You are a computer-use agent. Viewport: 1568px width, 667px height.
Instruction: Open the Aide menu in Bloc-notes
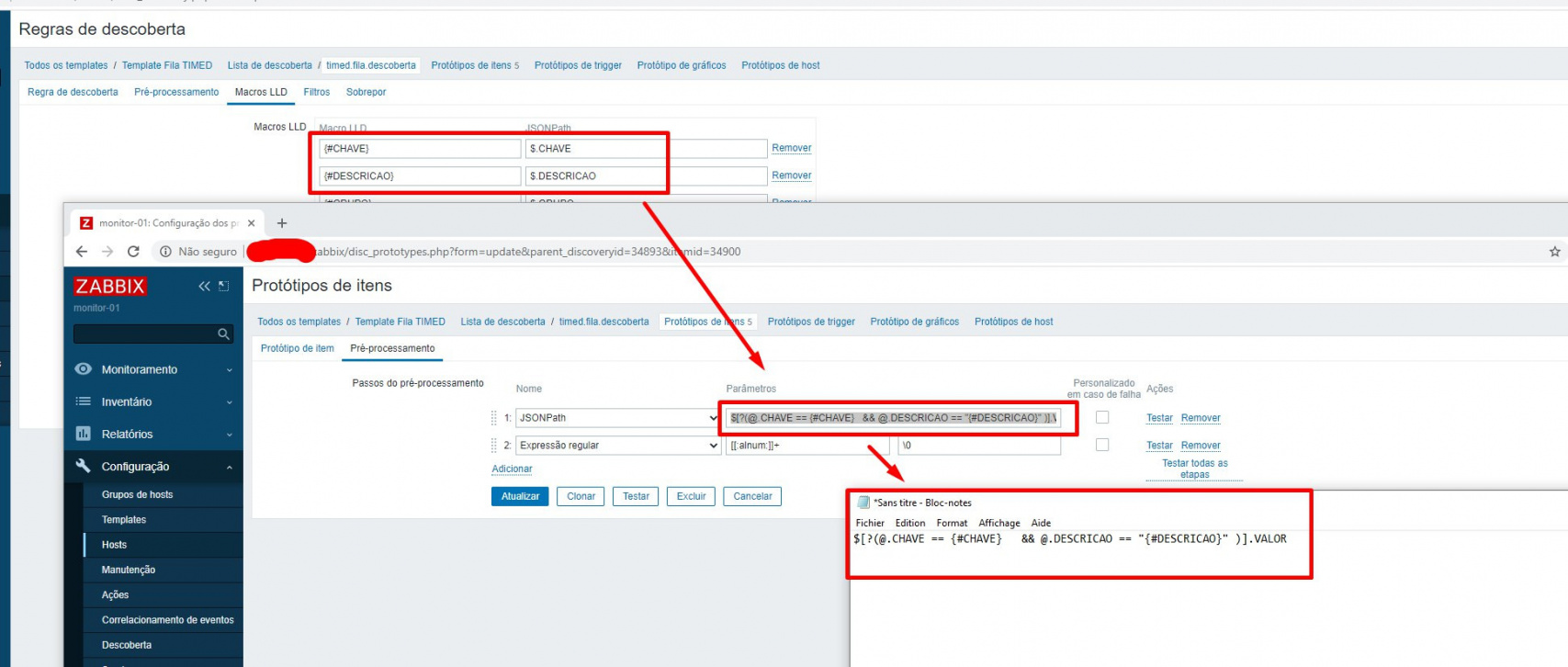click(1041, 523)
